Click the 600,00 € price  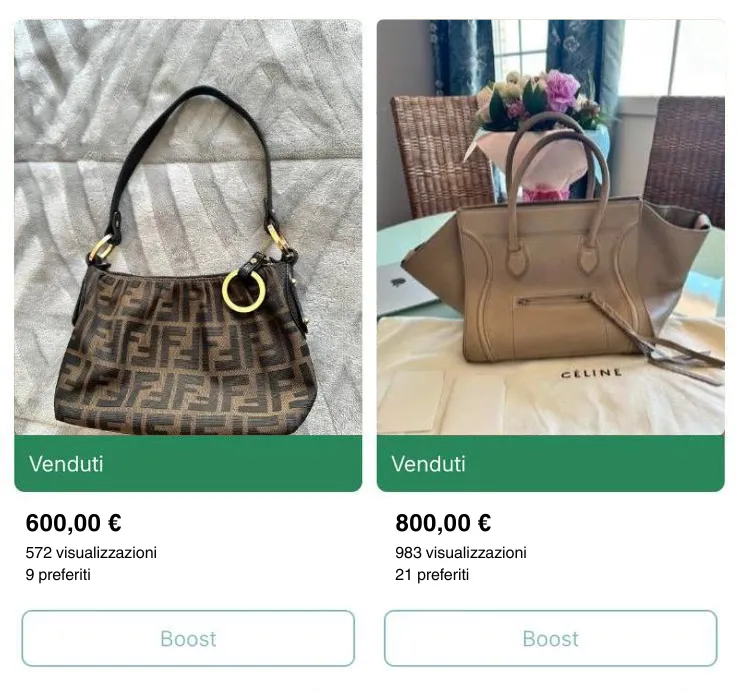[x=74, y=523]
